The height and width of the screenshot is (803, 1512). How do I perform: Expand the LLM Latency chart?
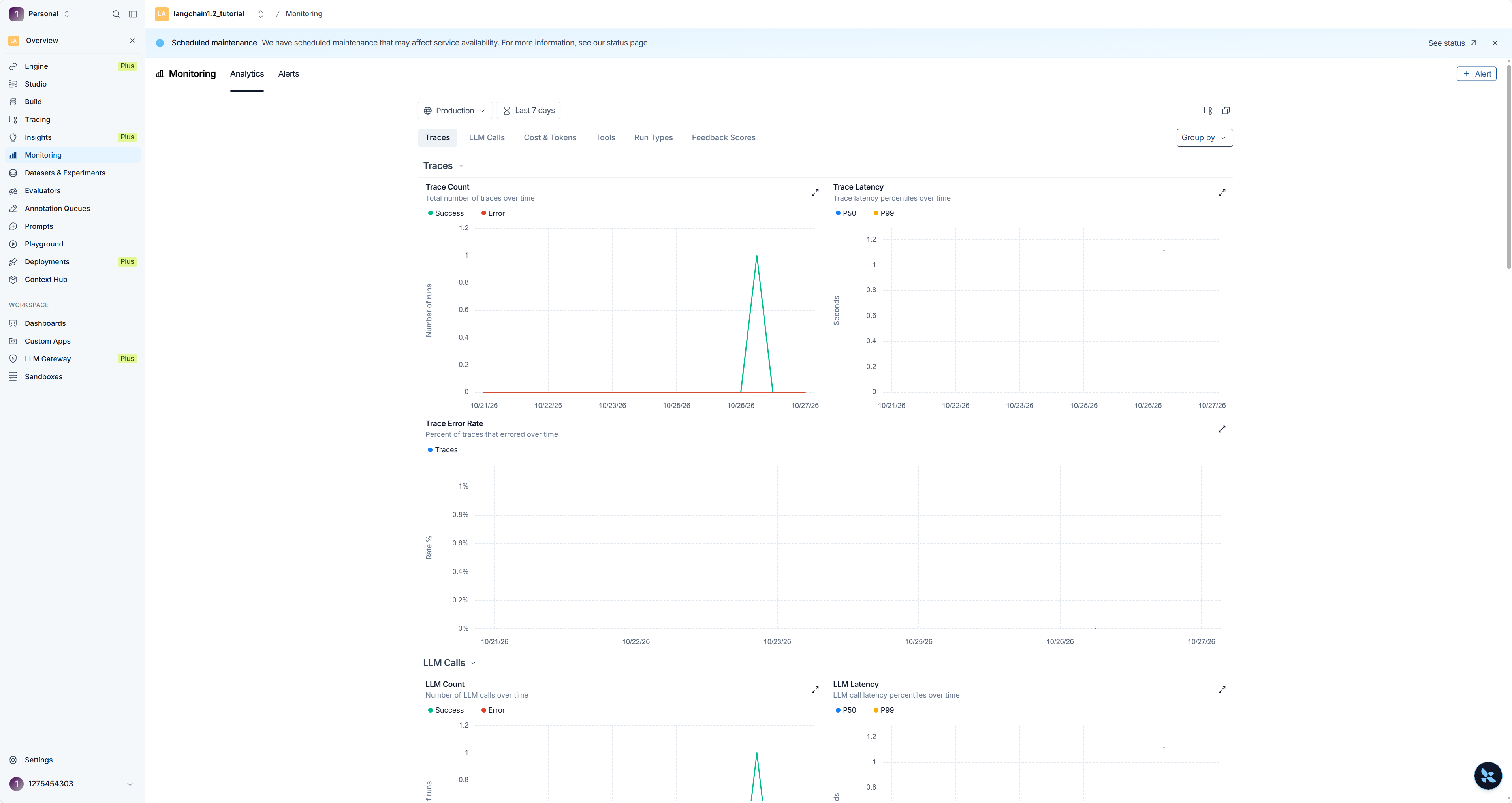(1222, 690)
